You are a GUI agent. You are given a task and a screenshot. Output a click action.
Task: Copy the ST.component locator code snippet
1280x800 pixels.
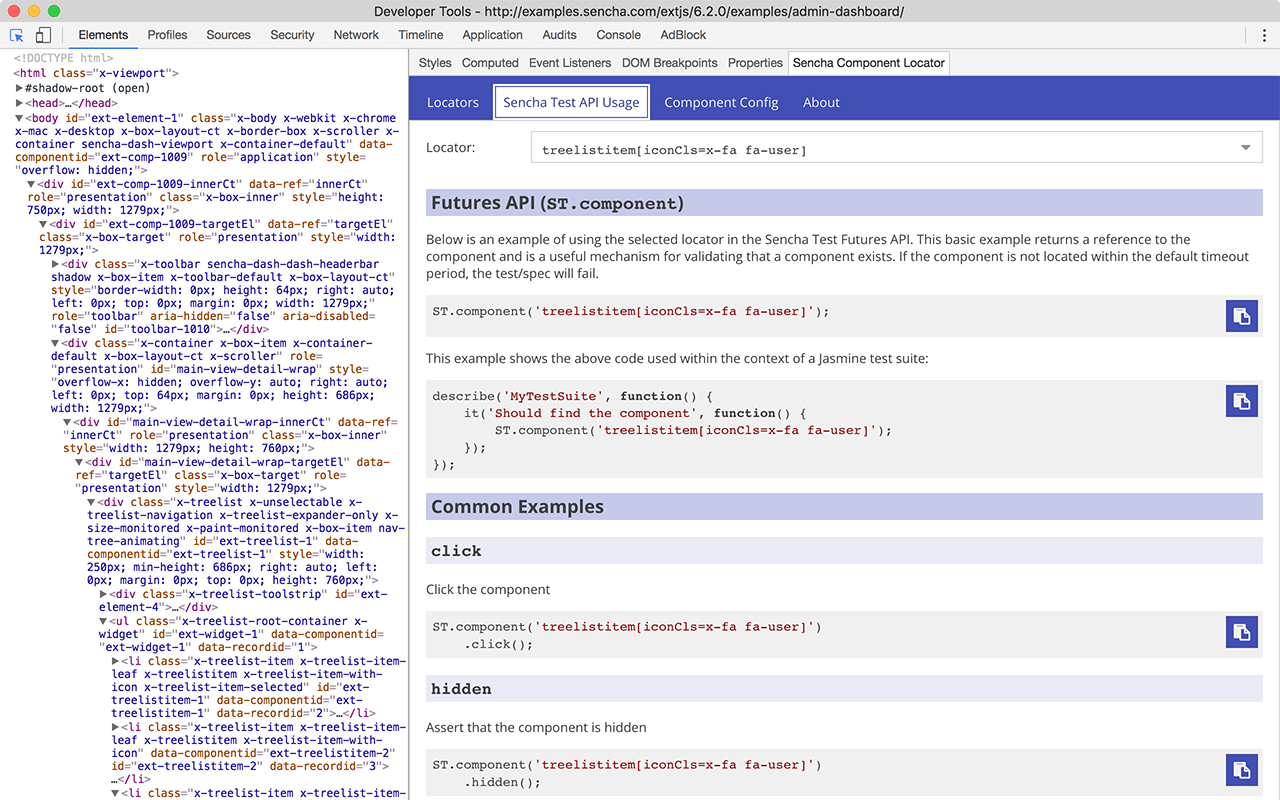coord(1242,316)
